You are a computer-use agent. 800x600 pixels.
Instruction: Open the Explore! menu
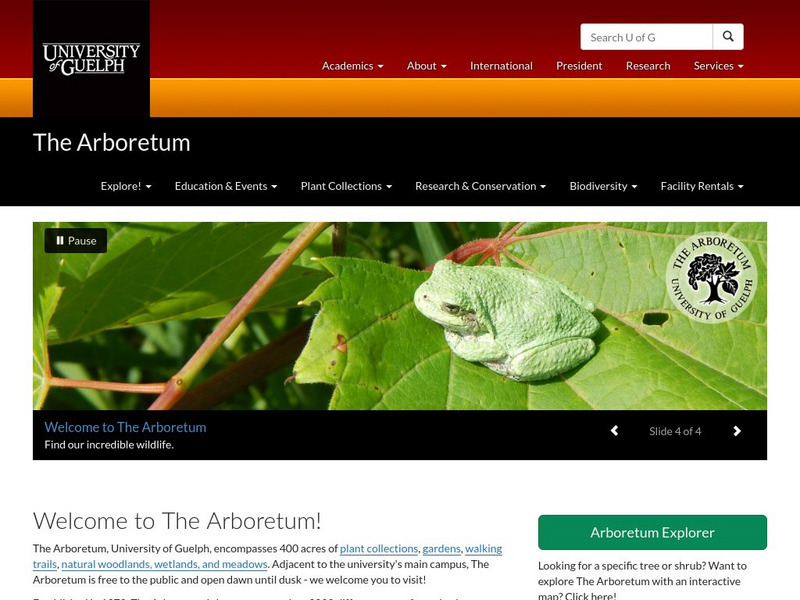(x=126, y=186)
